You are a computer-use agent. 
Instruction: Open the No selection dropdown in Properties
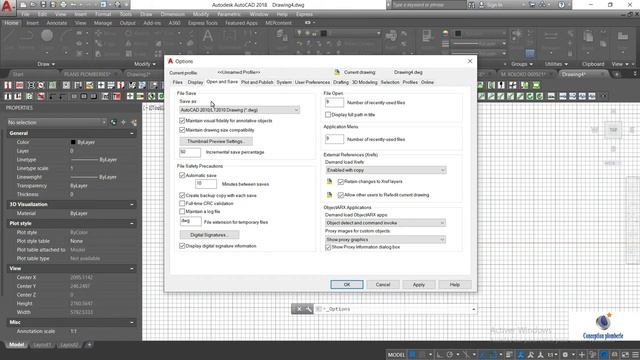pos(57,122)
